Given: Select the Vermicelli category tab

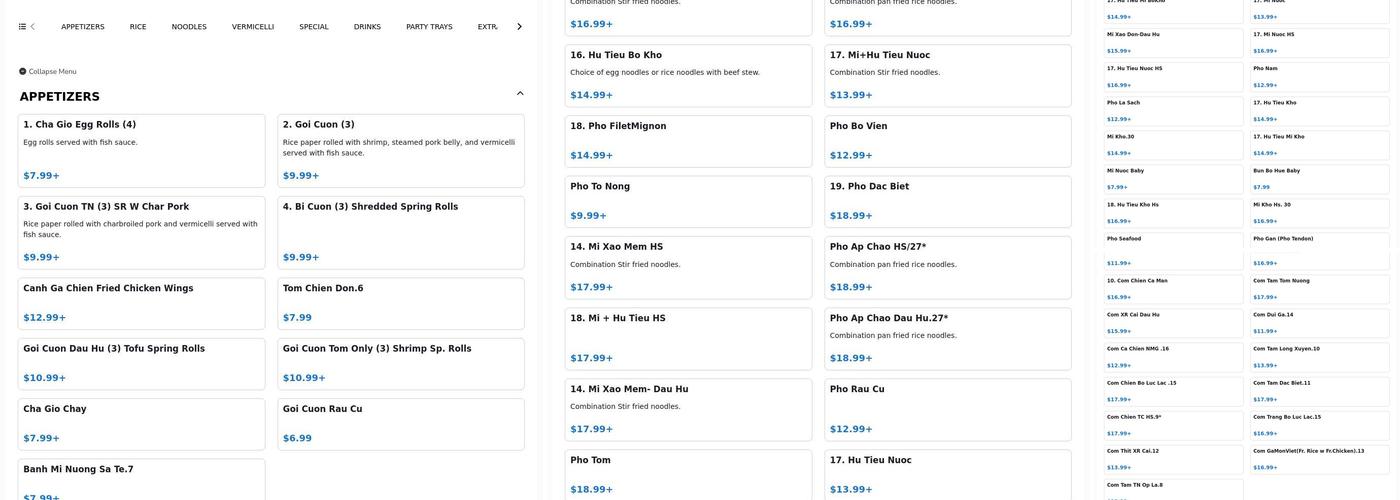Looking at the screenshot, I should tap(253, 27).
